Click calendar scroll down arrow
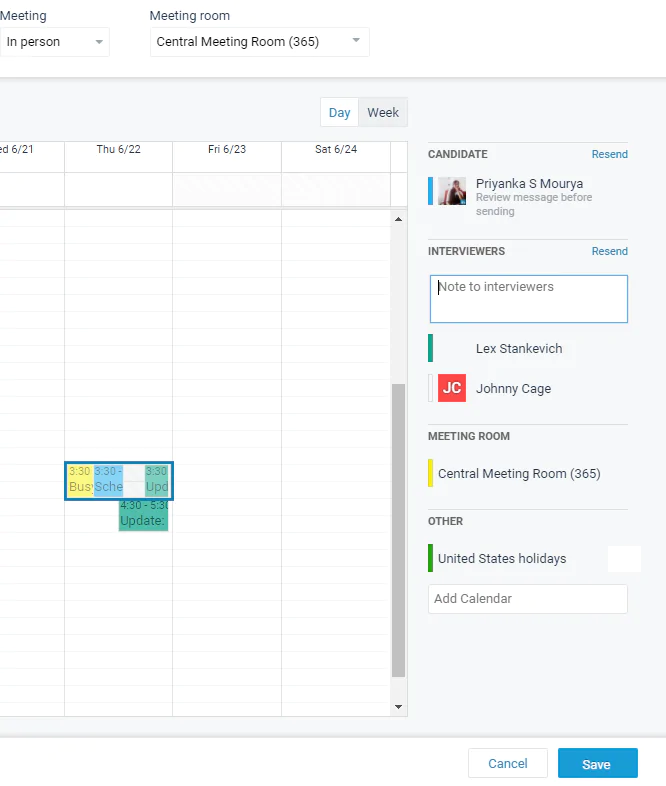 pos(398,707)
